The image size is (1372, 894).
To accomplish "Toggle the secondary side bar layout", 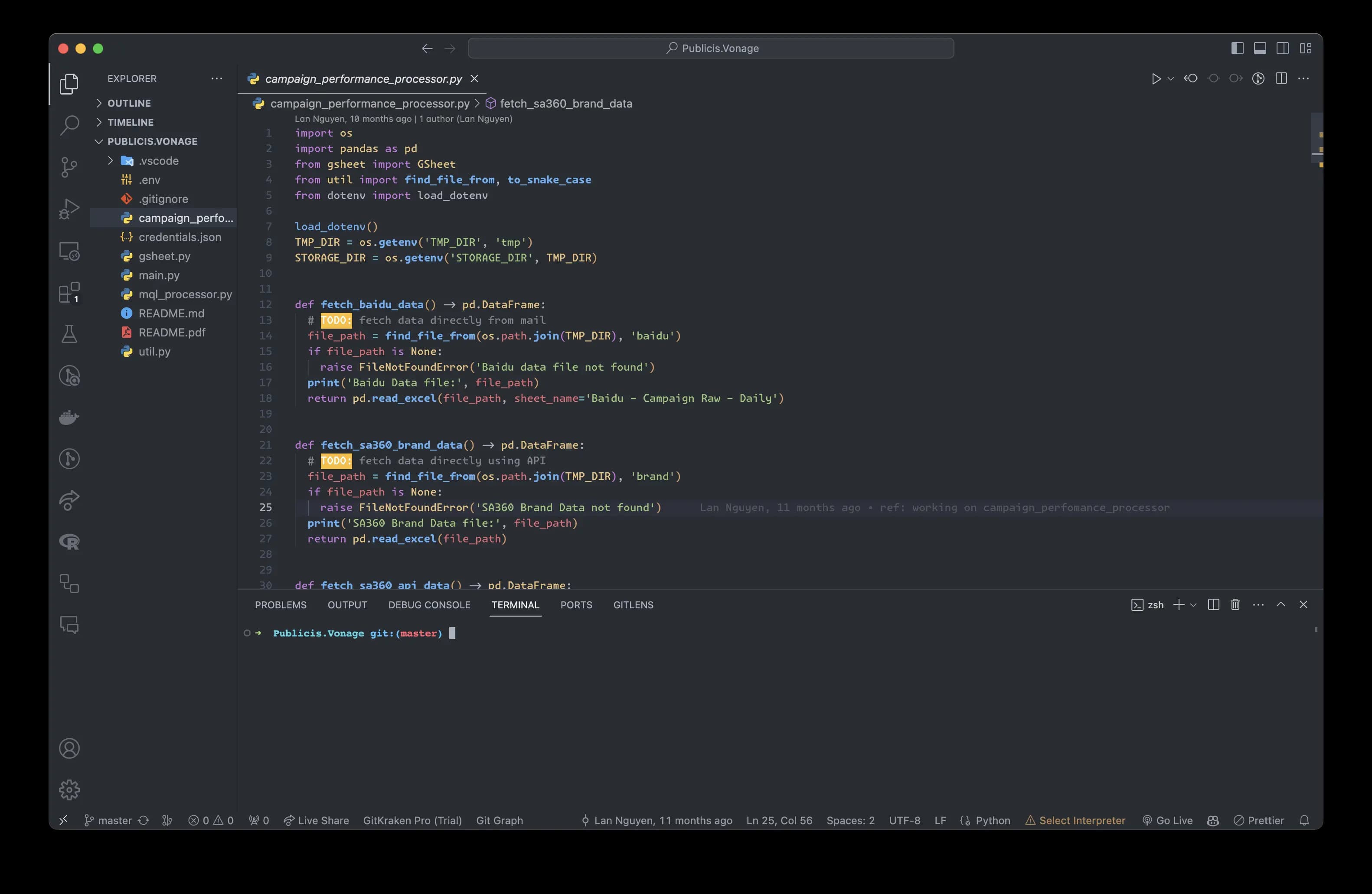I will (x=1283, y=49).
